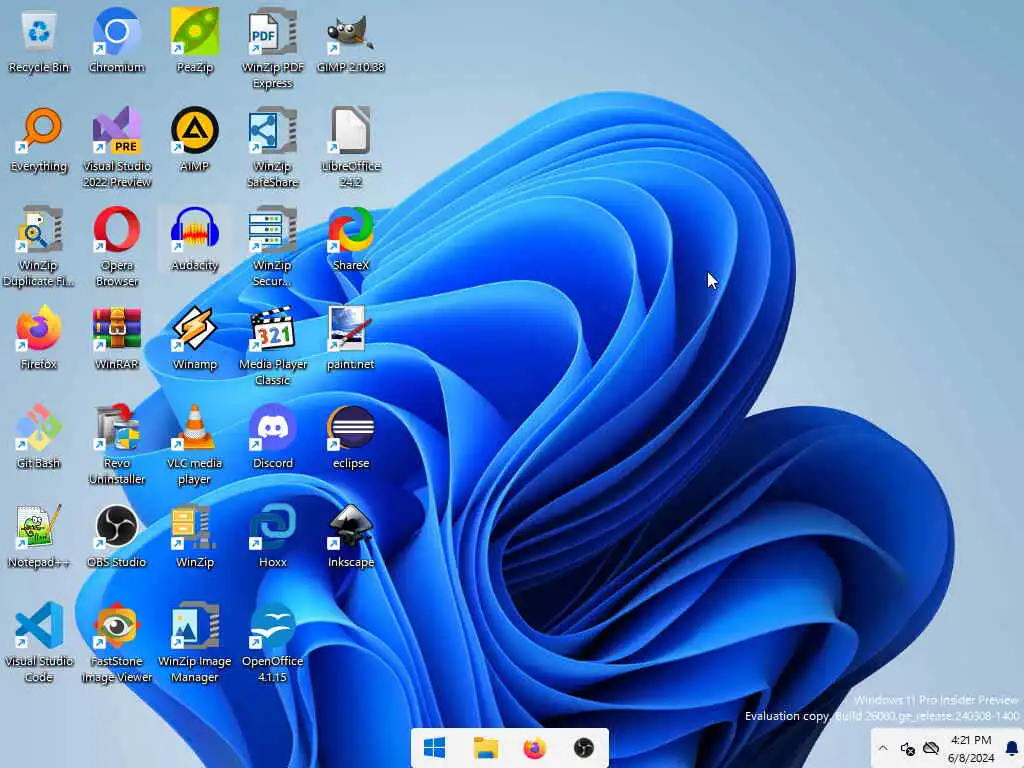Click the Everything search shortcut
The width and height of the screenshot is (1024, 768).
tap(39, 140)
